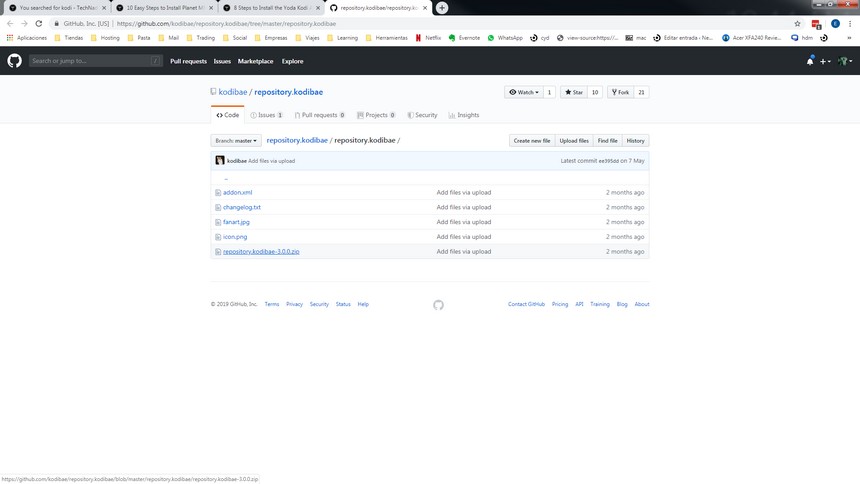This screenshot has height=484, width=860.
Task: Open icon.png file
Action: tap(235, 237)
